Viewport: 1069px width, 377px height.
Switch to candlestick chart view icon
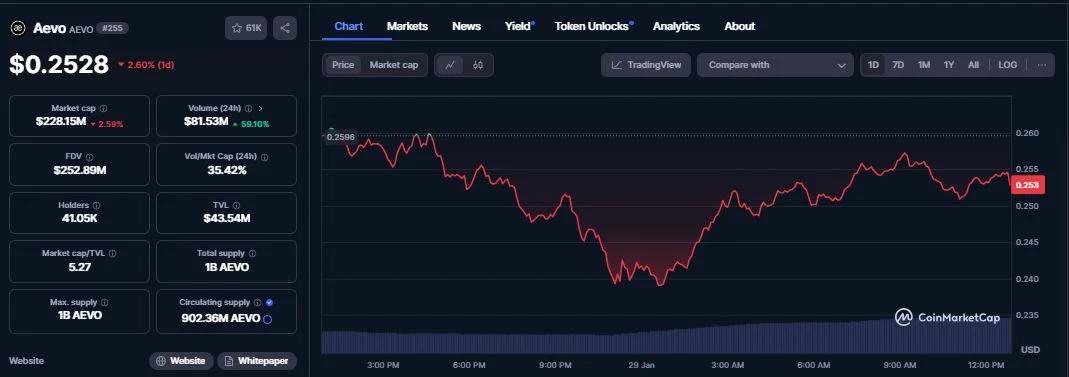(478, 65)
